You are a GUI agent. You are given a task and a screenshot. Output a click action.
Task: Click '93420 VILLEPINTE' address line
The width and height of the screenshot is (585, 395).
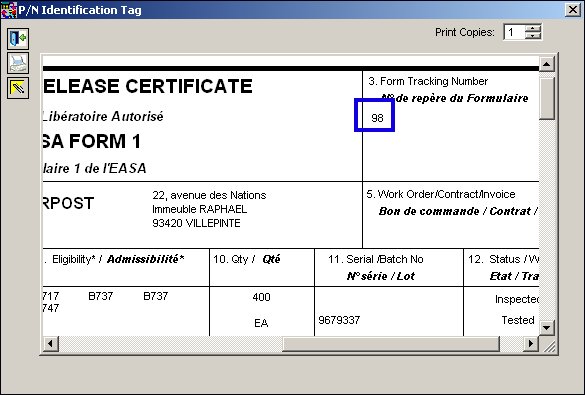tap(196, 223)
